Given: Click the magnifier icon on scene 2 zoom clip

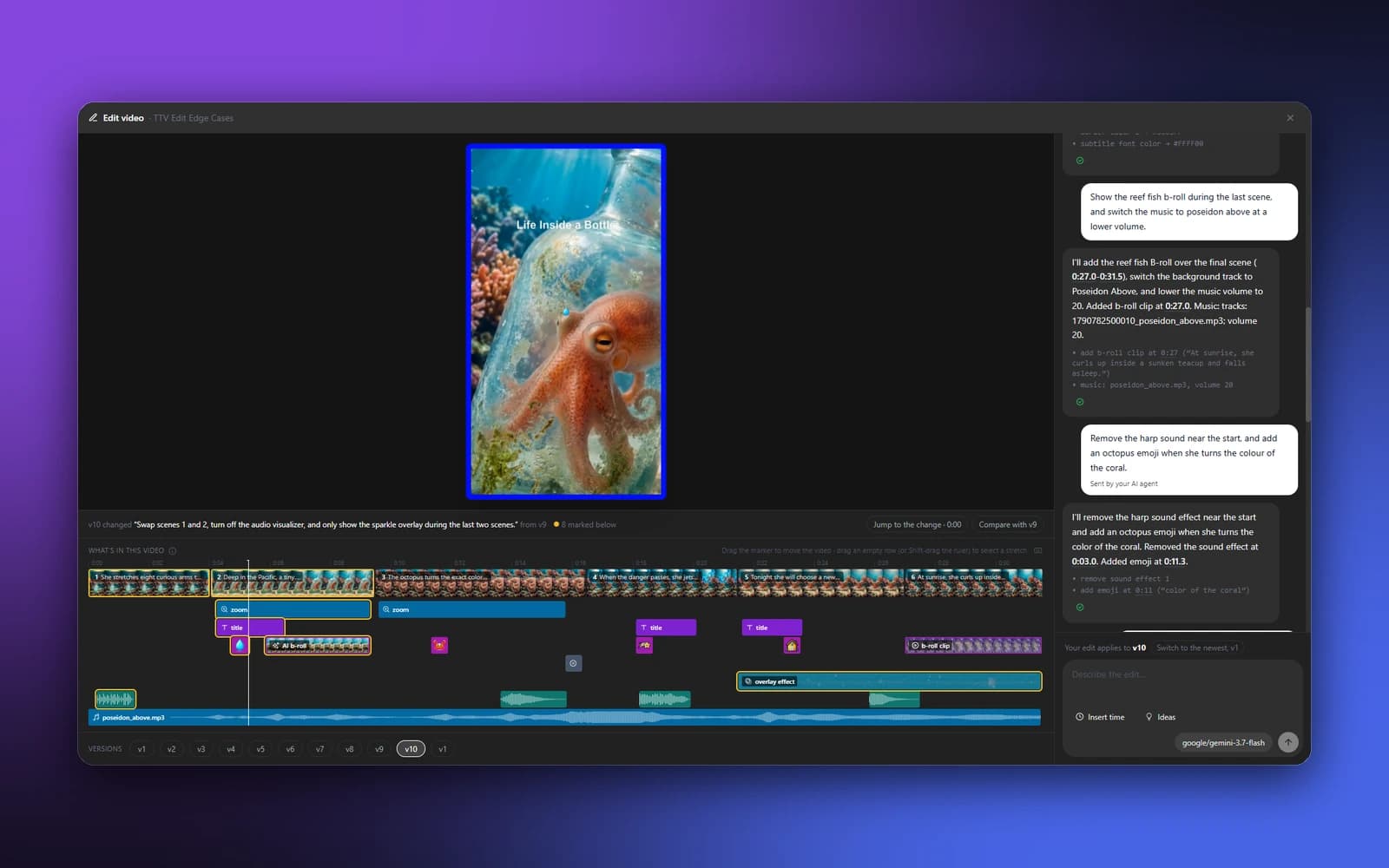Looking at the screenshot, I should (224, 609).
